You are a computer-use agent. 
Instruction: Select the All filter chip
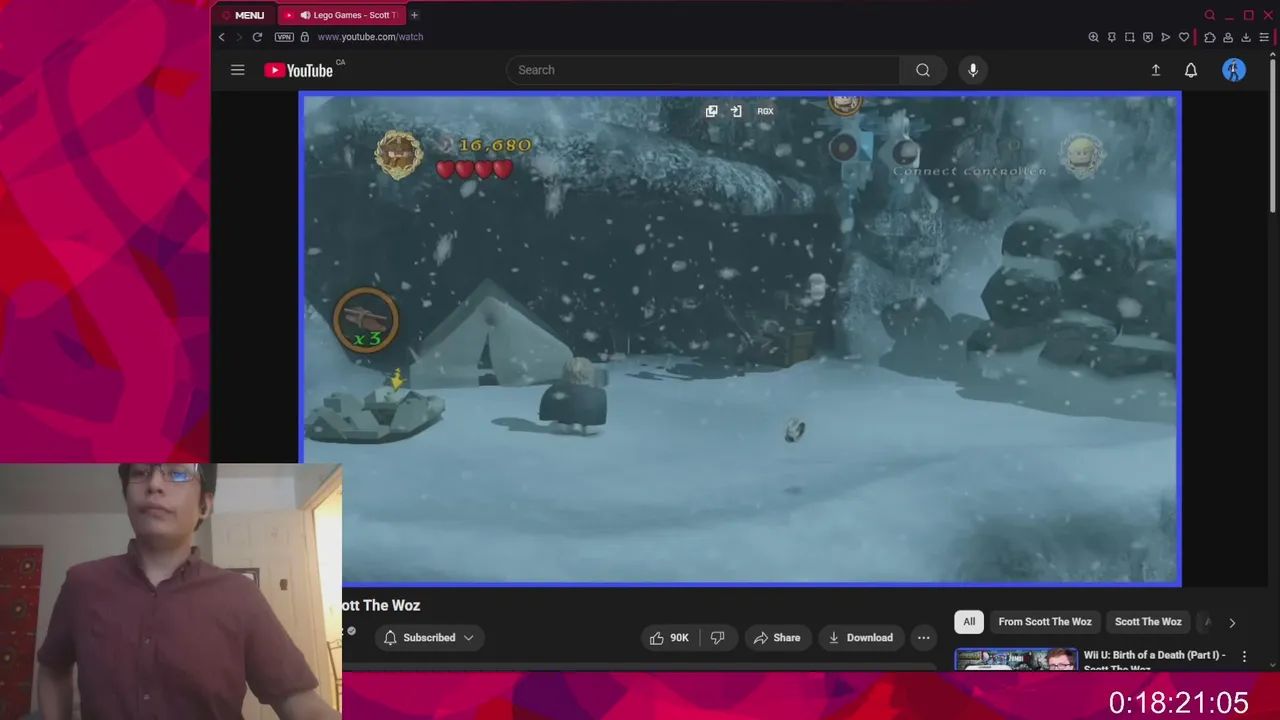(969, 622)
